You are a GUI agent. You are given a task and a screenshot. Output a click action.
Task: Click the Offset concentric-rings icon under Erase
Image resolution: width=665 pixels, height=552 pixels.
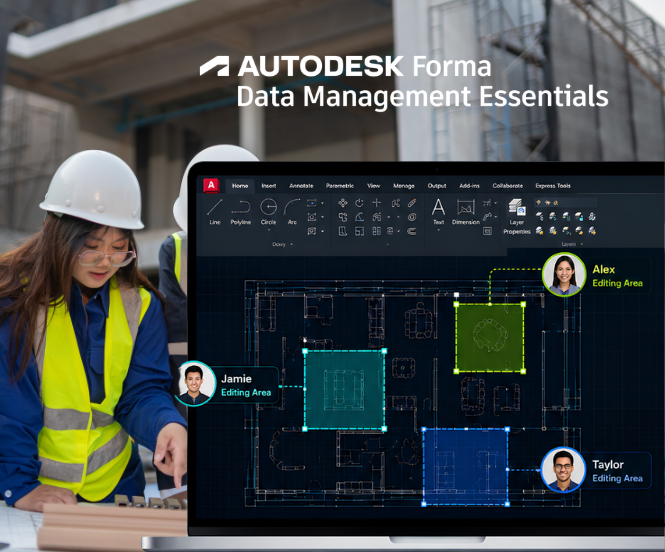coord(412,217)
